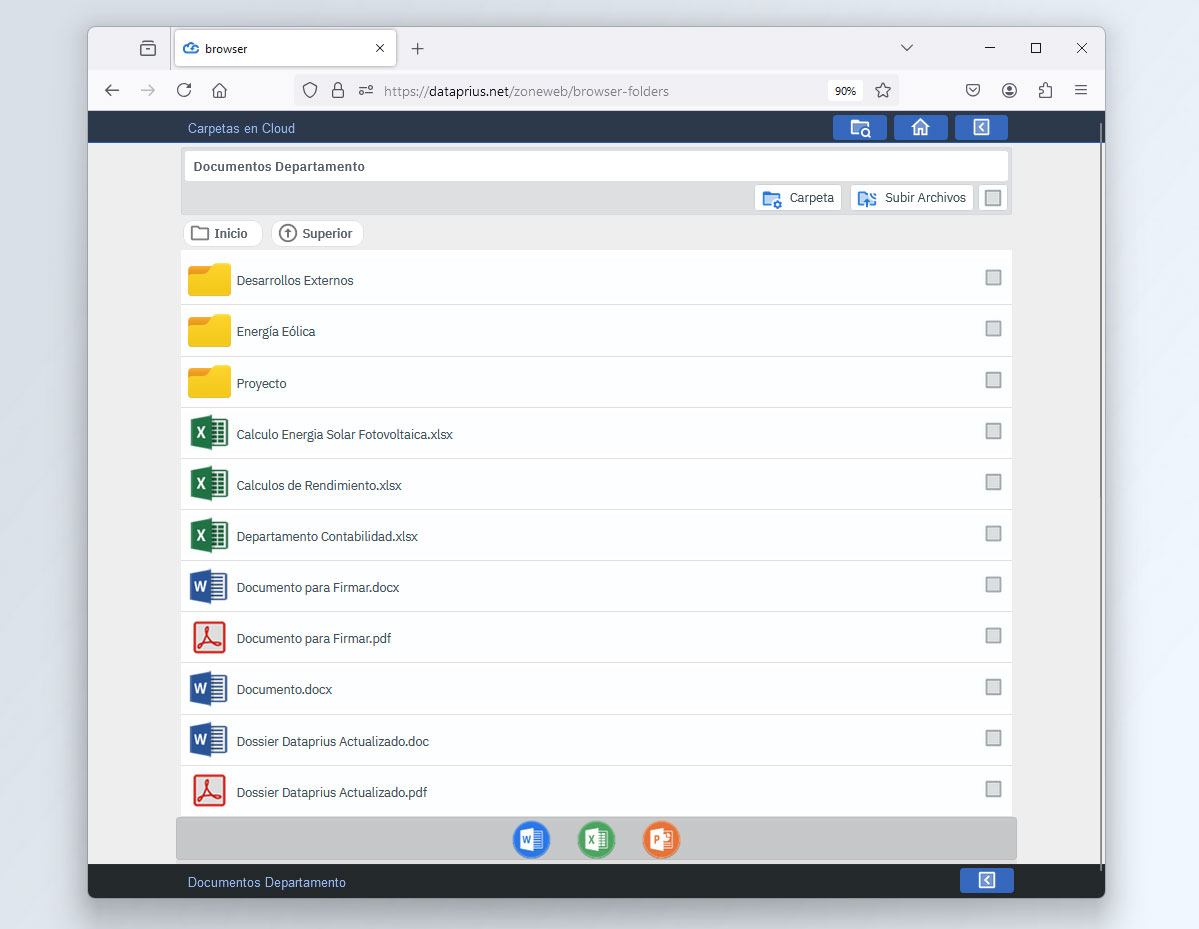1199x929 pixels.
Task: Click the Subir Archivos upload button
Action: coord(911,197)
